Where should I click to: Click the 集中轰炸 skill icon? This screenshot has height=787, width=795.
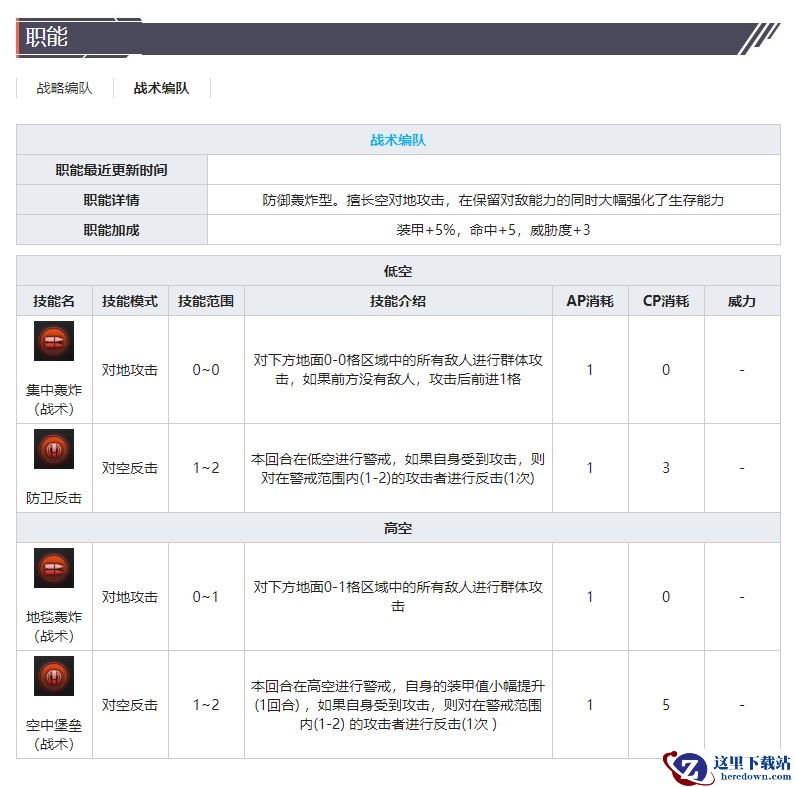coord(54,342)
